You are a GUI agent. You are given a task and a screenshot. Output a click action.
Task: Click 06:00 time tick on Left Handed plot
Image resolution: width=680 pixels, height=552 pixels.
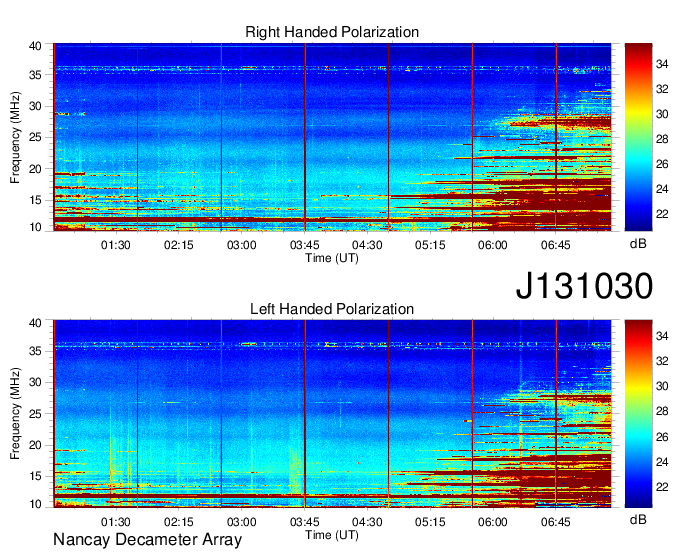tap(493, 522)
